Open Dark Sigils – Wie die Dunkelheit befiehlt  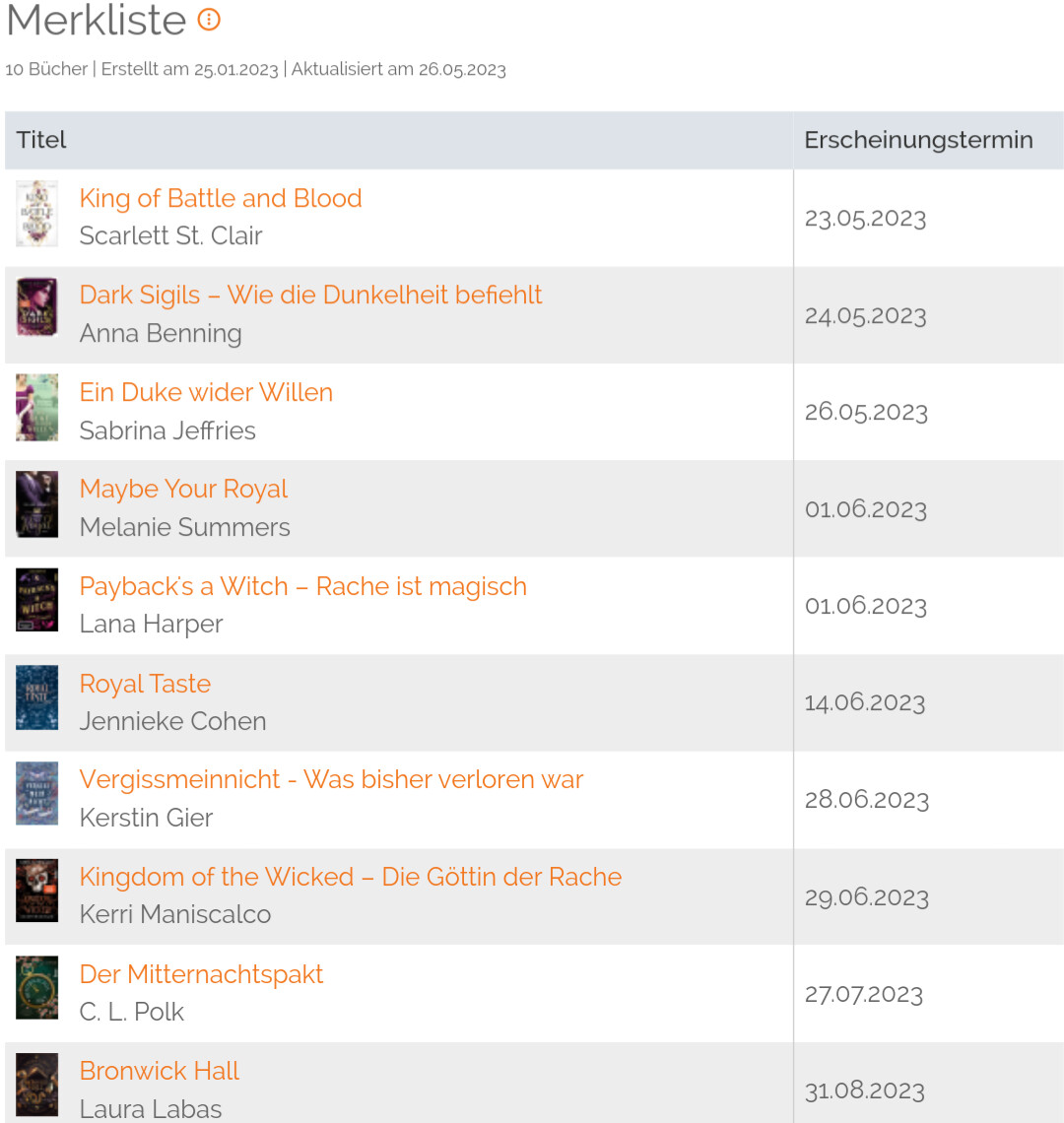tap(310, 296)
